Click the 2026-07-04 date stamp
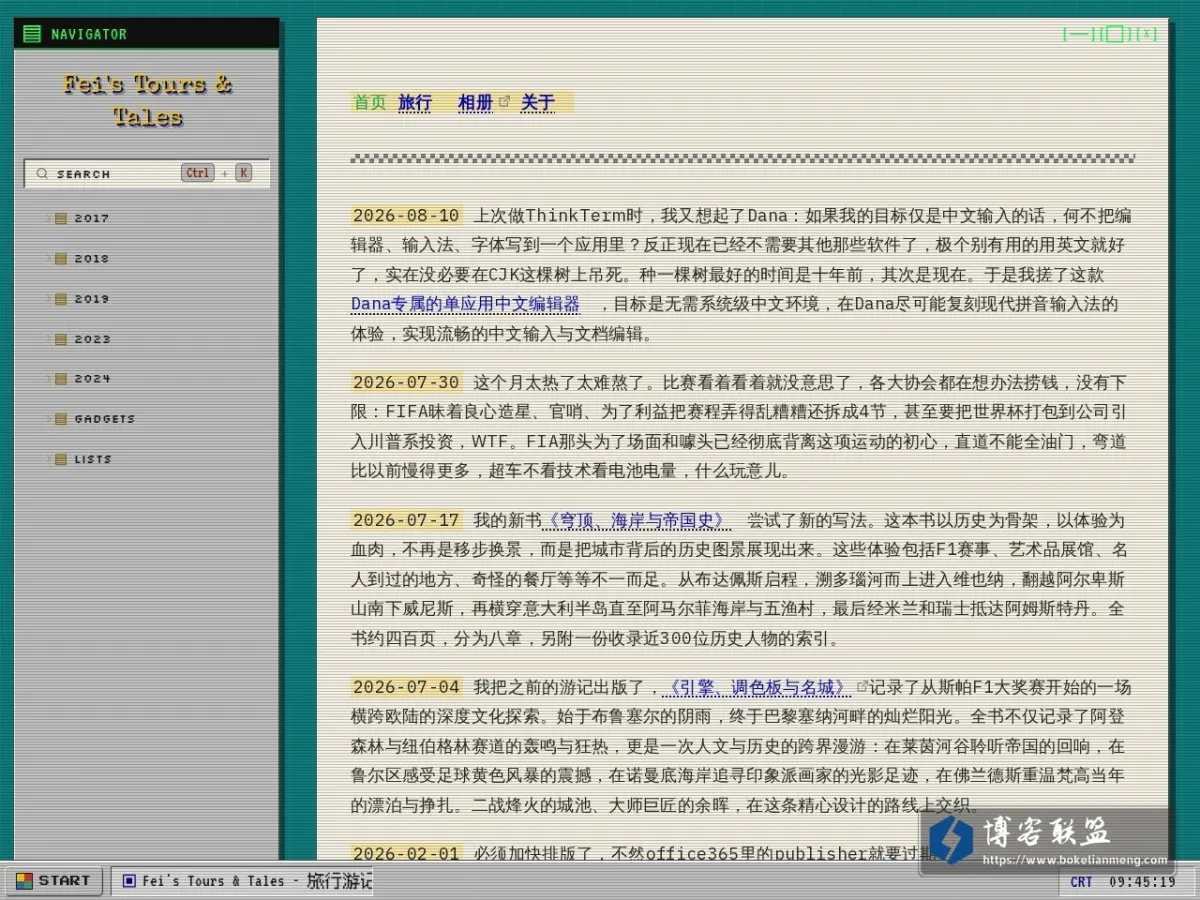 click(406, 687)
